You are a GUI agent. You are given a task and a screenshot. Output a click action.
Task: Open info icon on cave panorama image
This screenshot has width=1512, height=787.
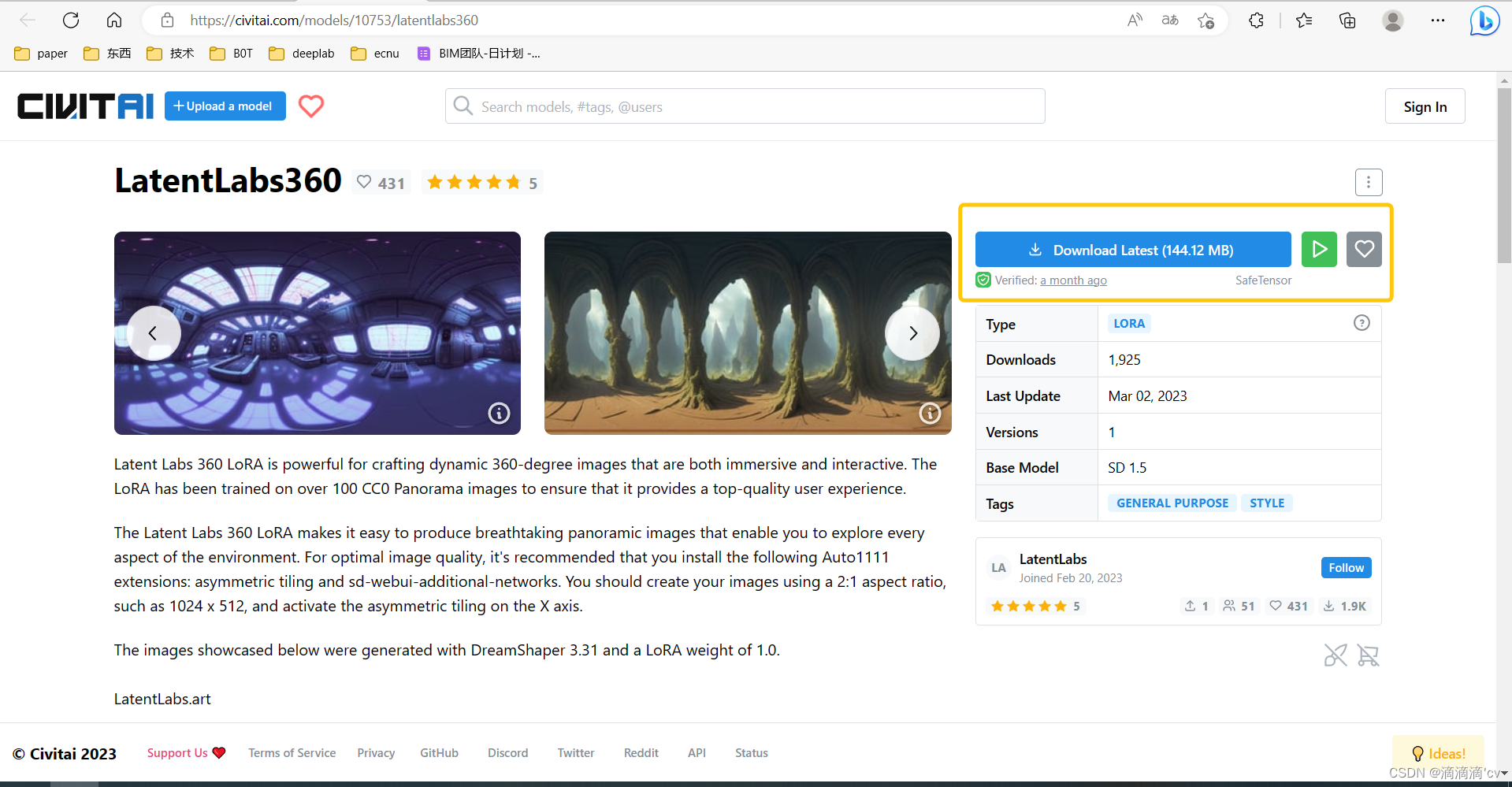click(x=930, y=413)
